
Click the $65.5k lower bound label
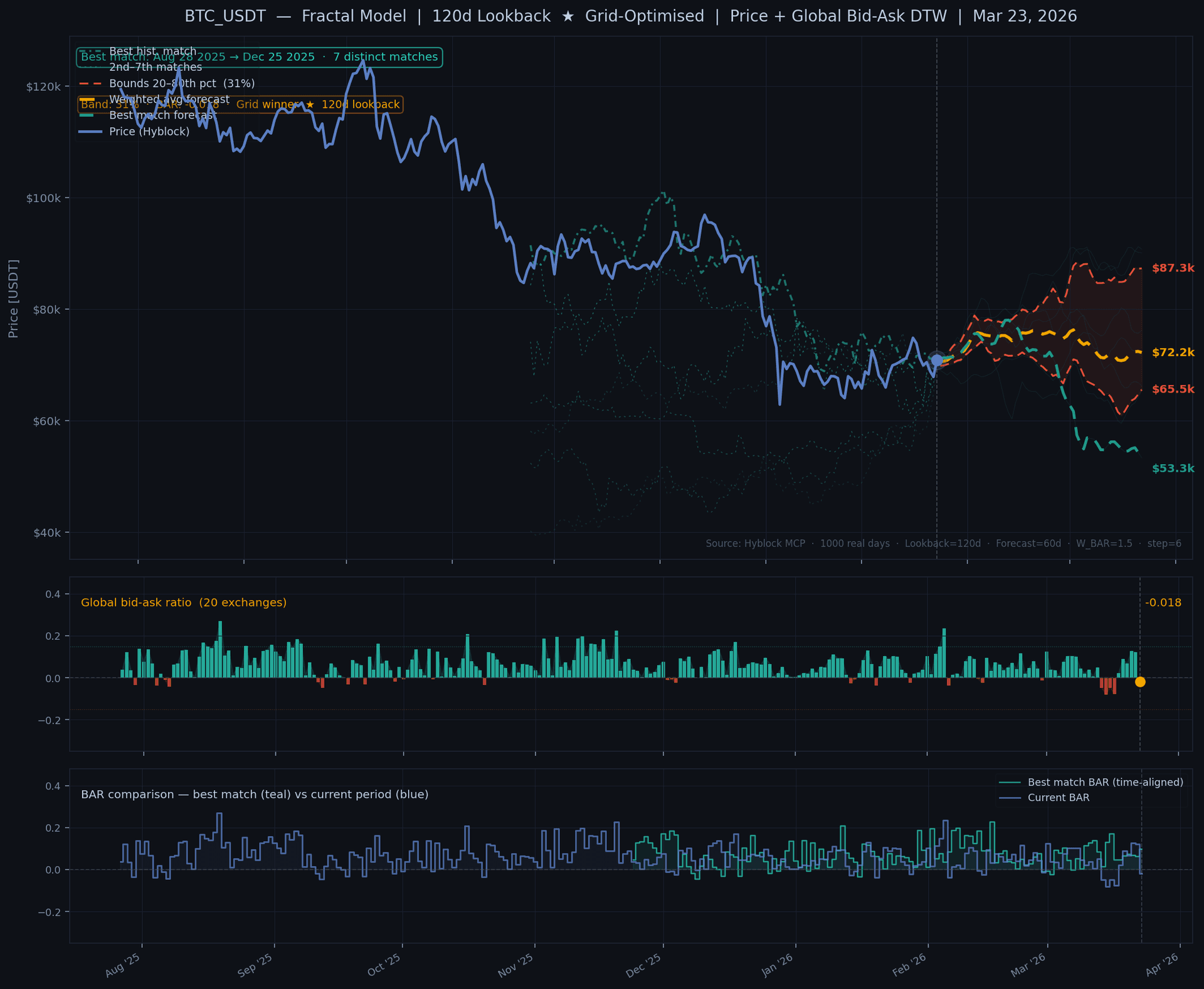[x=1173, y=389]
